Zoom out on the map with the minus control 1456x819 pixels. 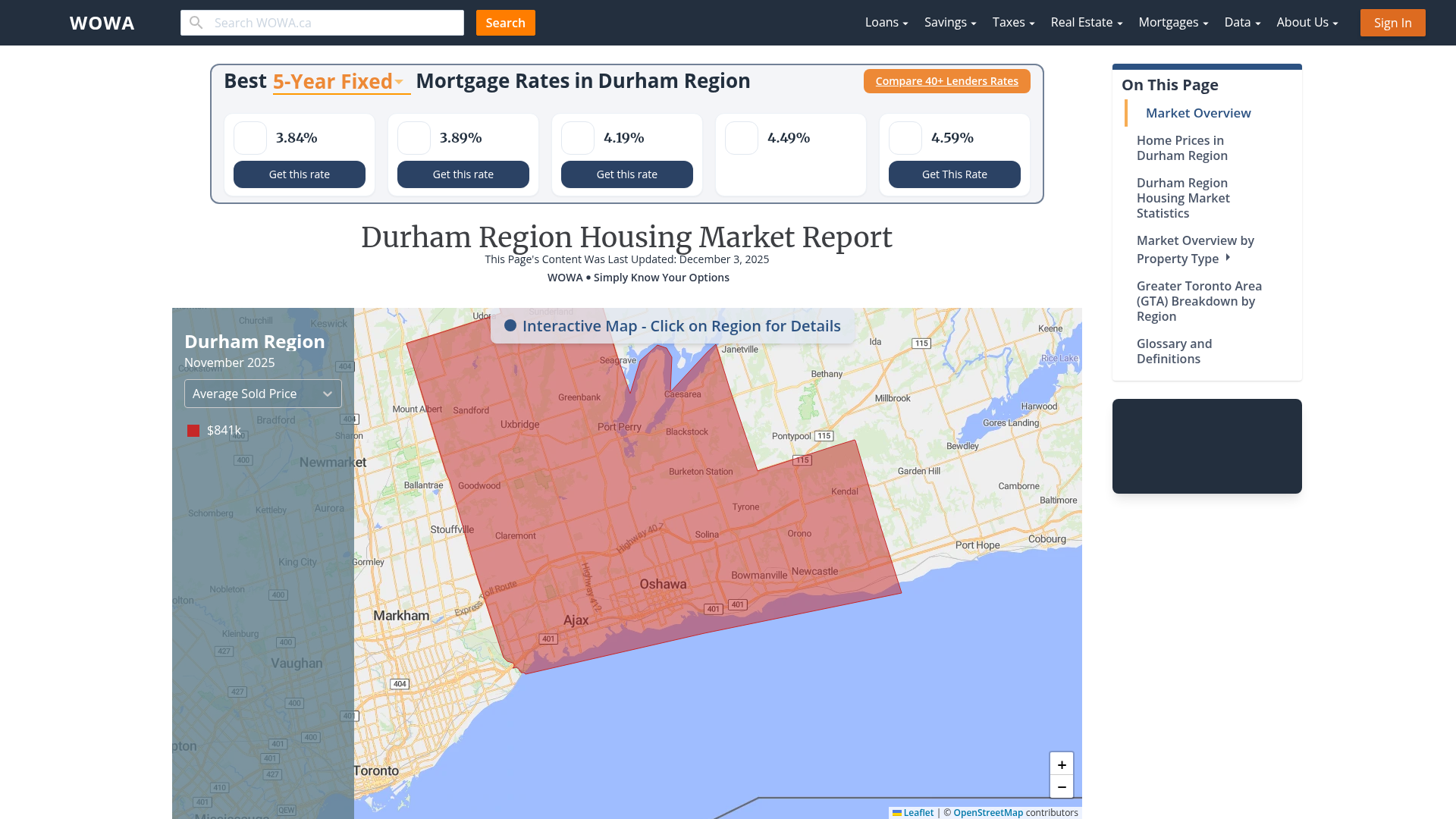tap(1061, 787)
